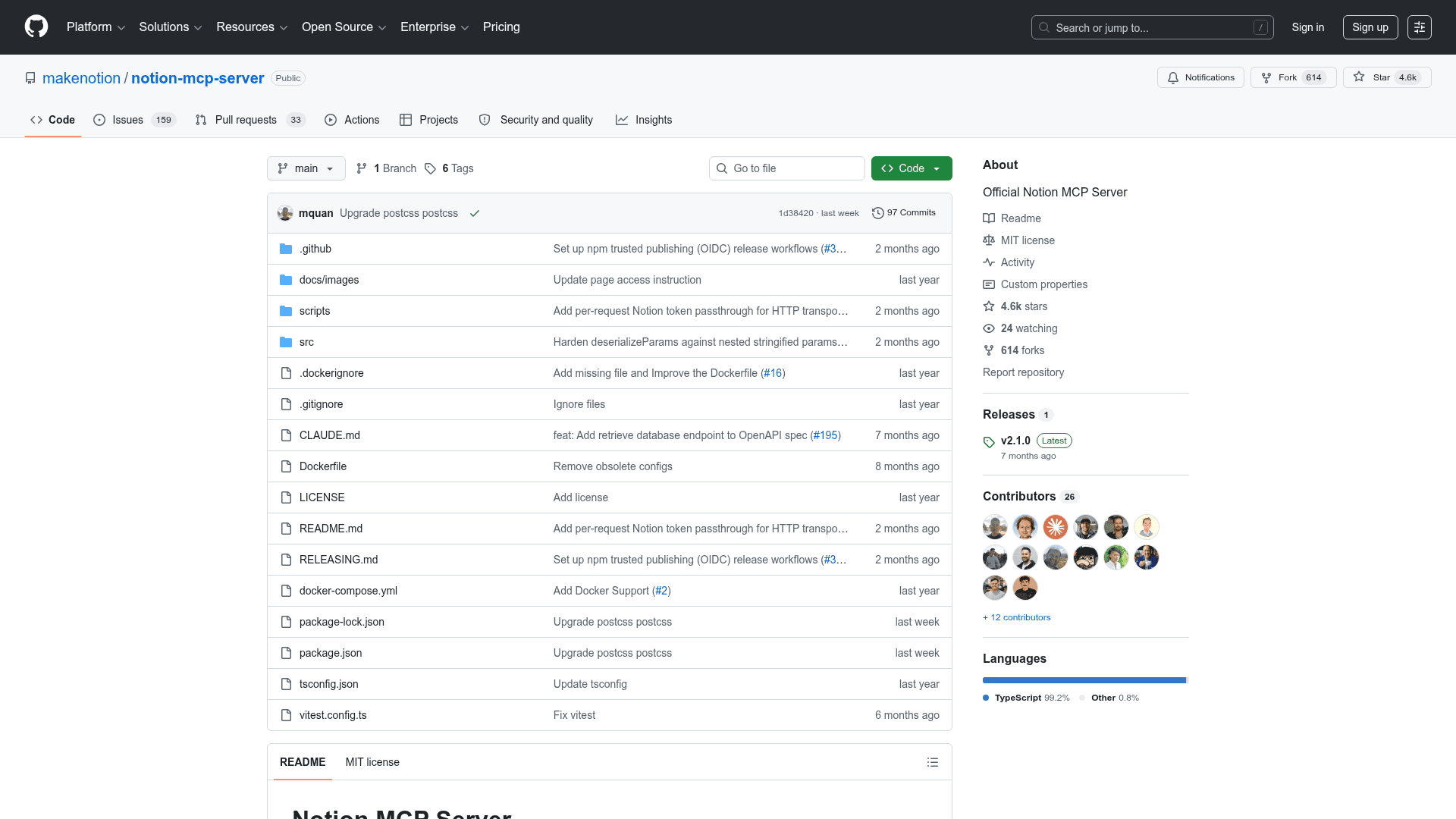The width and height of the screenshot is (1456, 819).
Task: Click the .dockerignore file icon
Action: (x=286, y=373)
